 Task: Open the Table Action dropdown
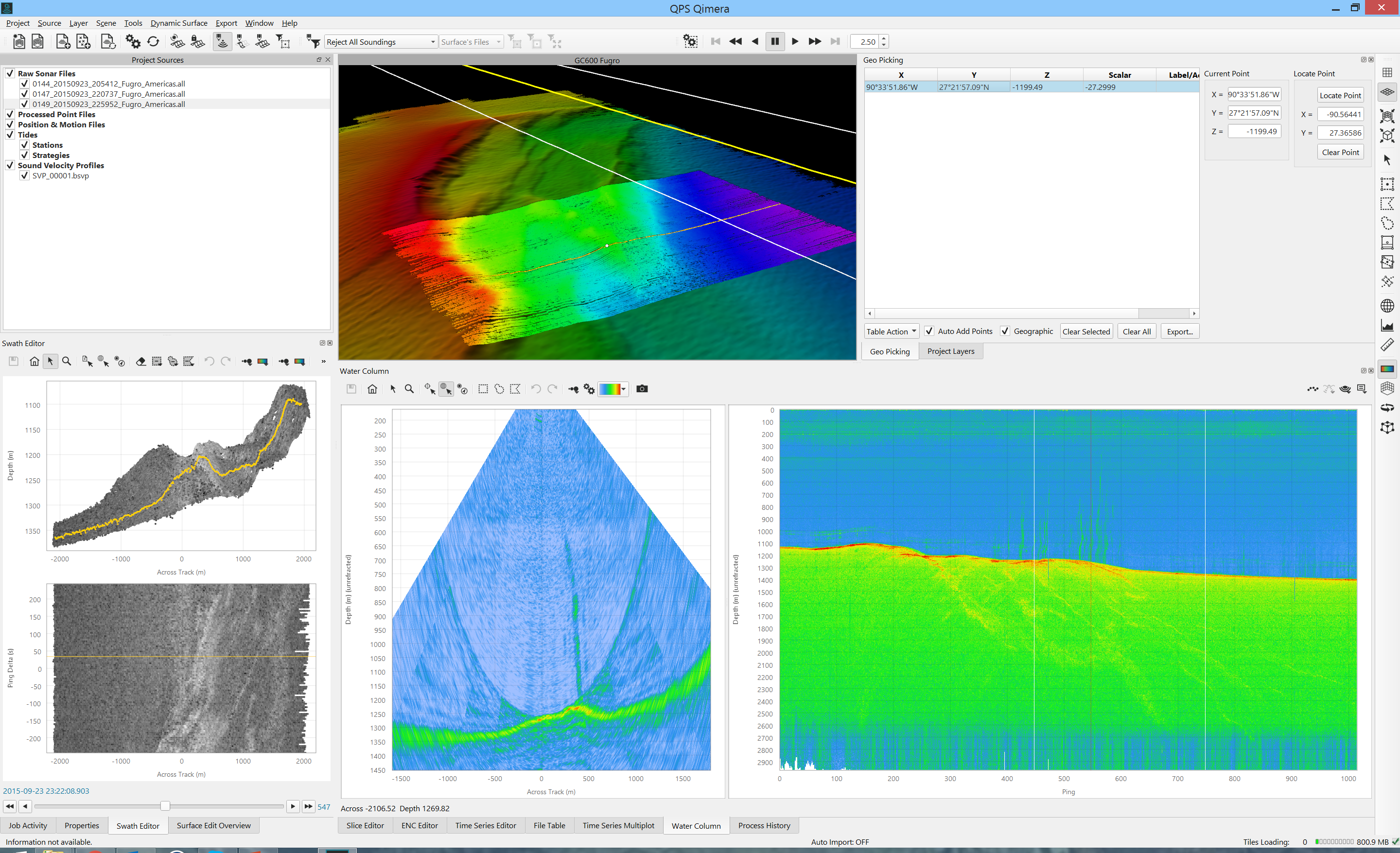[891, 331]
